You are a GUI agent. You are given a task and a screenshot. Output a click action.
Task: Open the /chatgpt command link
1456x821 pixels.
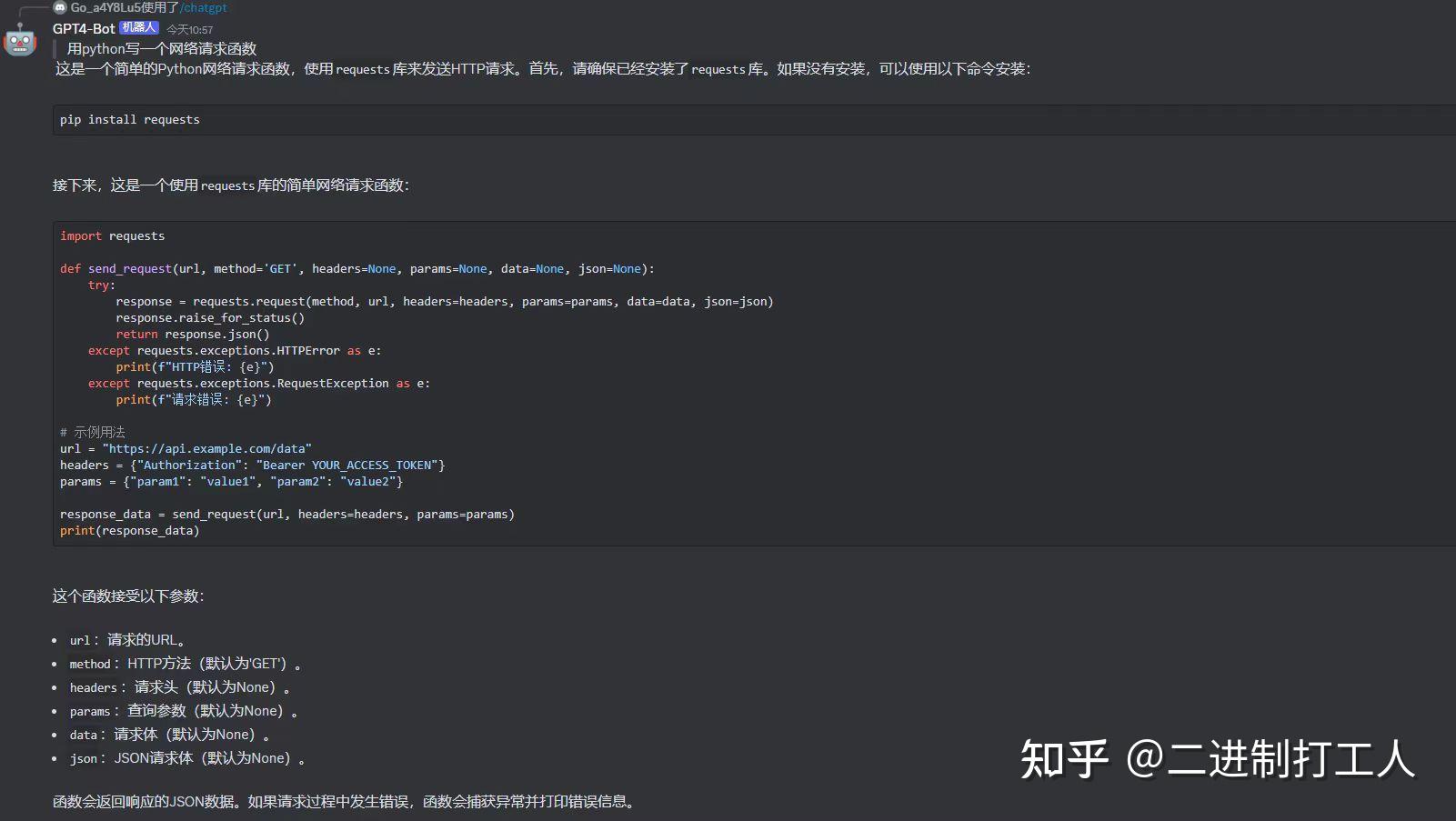[204, 7]
